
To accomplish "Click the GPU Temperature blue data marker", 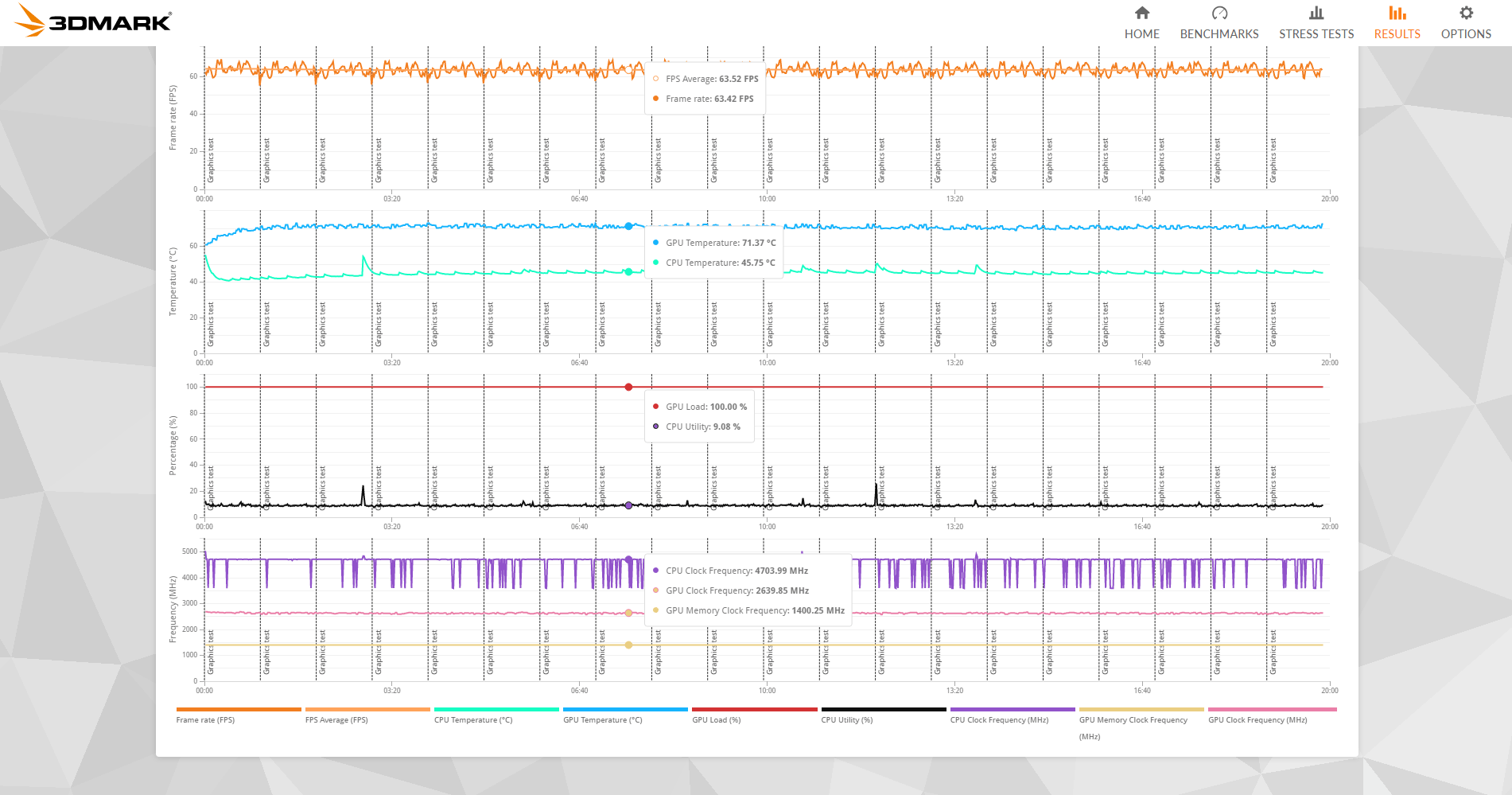I will coord(628,226).
